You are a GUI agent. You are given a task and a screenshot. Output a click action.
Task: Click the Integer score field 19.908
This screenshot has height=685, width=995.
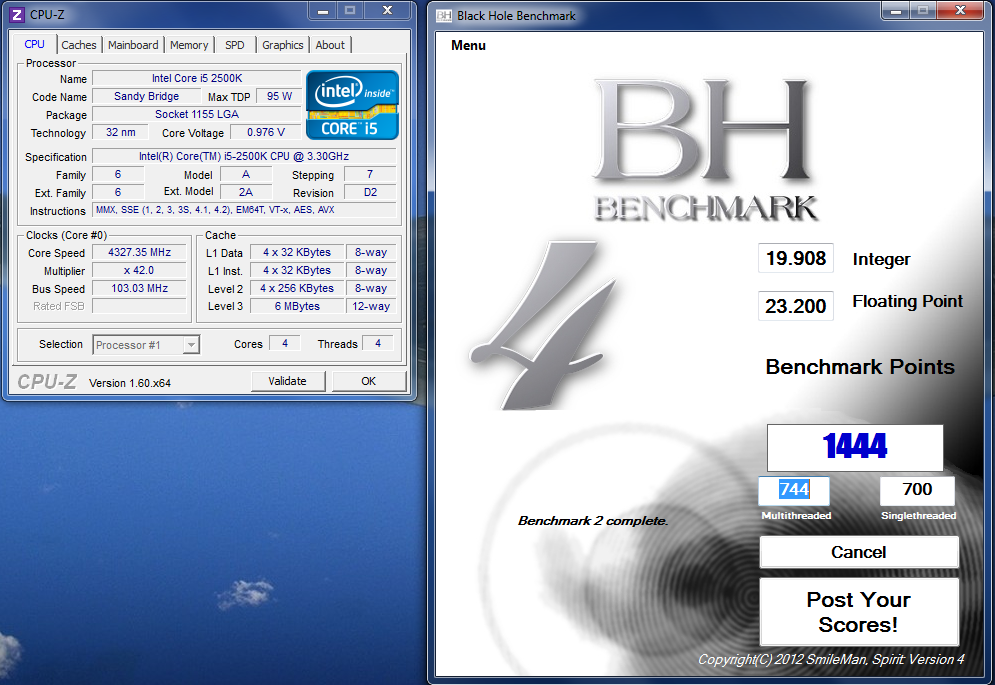796,258
